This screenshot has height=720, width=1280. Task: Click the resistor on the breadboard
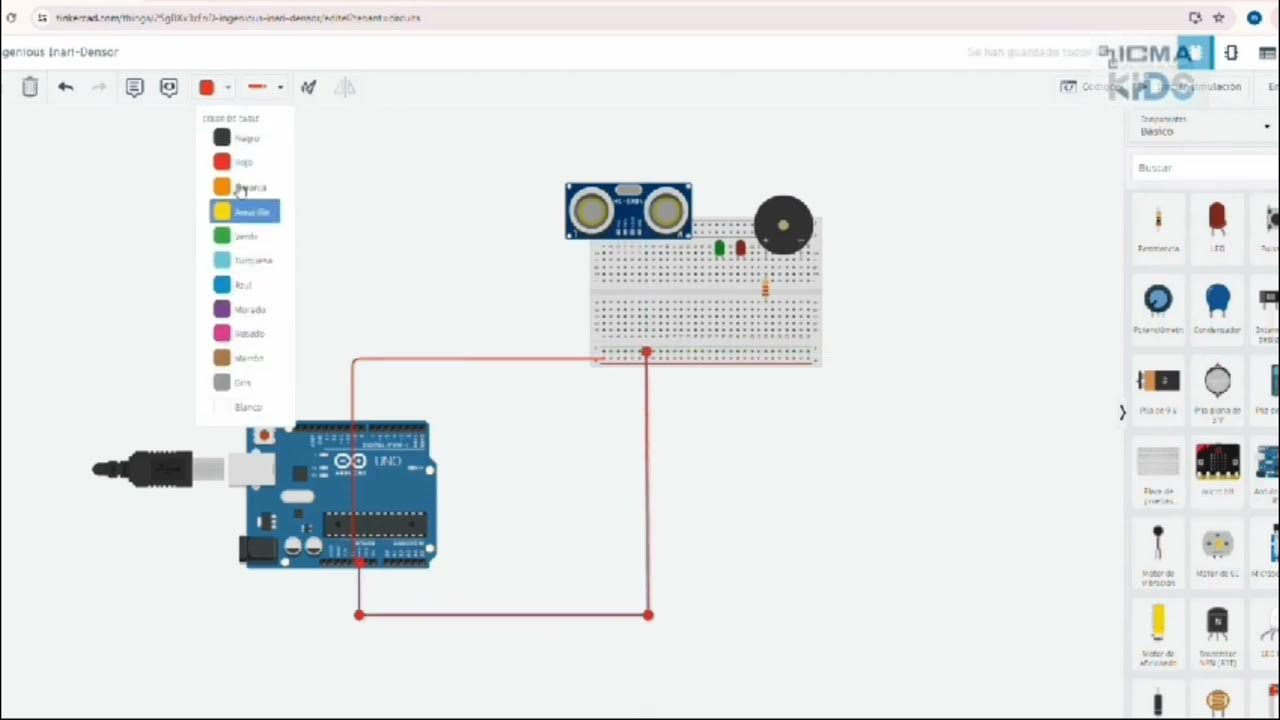coord(765,288)
